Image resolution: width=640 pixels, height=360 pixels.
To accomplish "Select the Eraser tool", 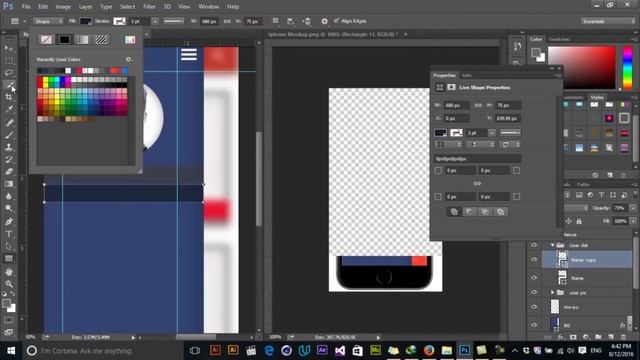I will (9, 171).
